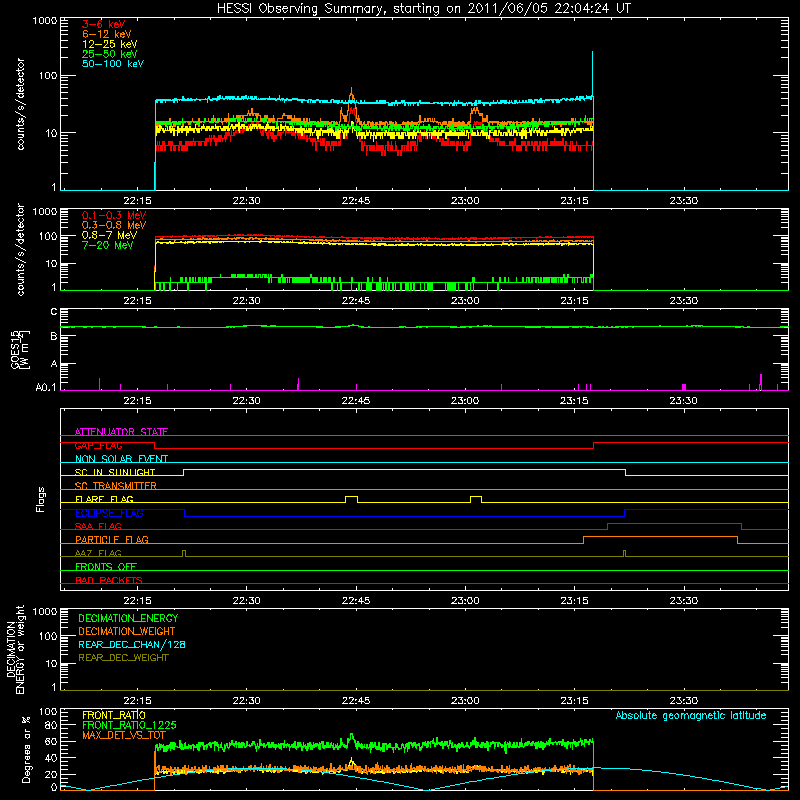Click the REAR_DEC_WEIGHT legend label
This screenshot has width=800, height=800.
tap(123, 658)
